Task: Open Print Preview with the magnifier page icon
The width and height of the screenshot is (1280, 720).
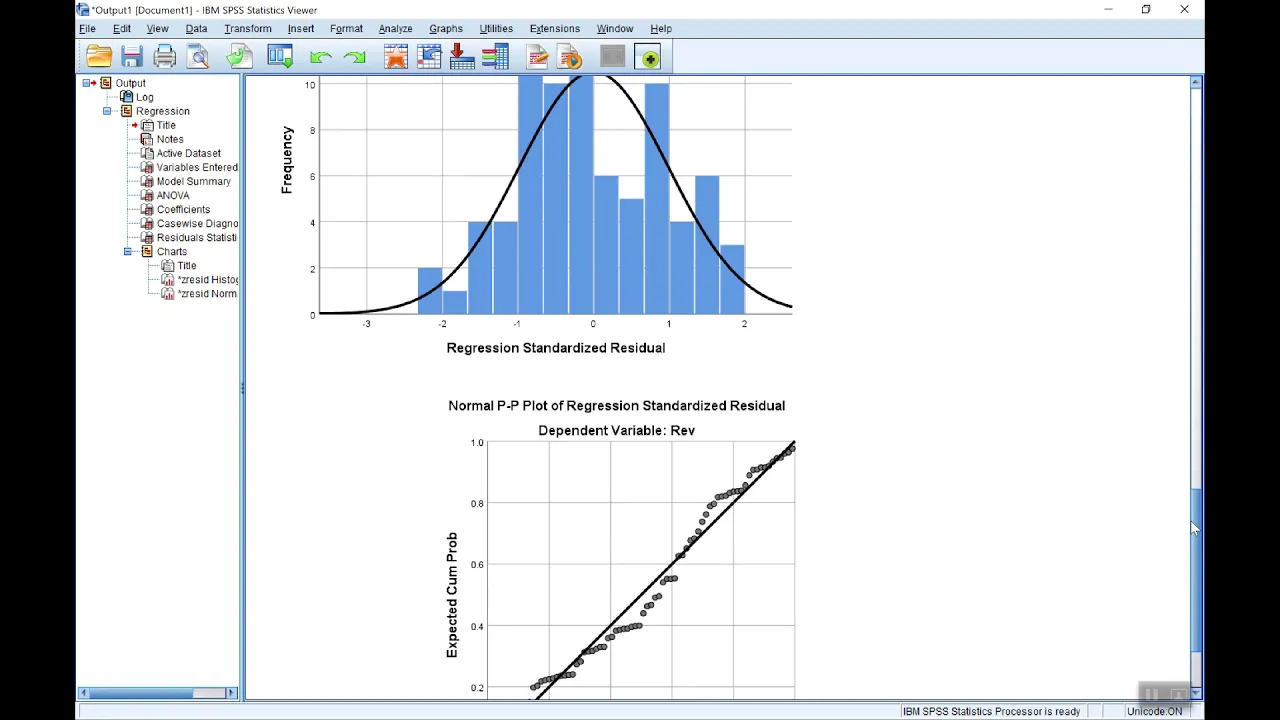Action: pos(198,58)
